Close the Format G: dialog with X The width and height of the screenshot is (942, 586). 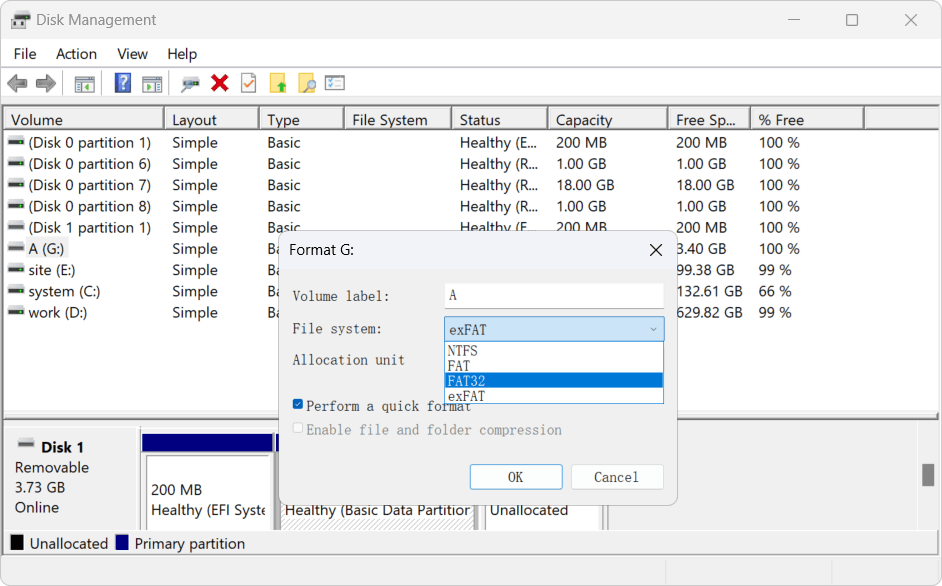tap(656, 250)
